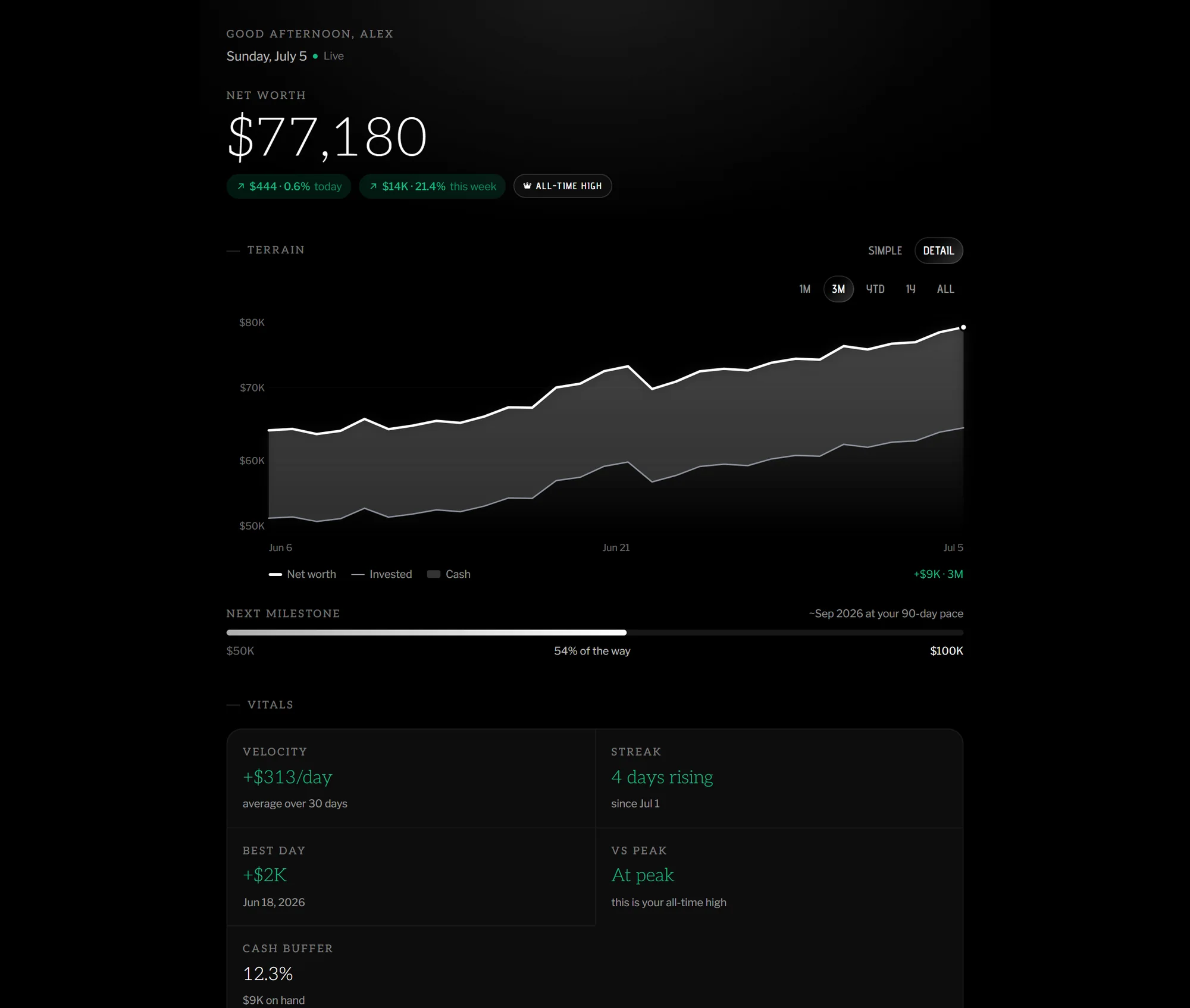The image size is (1190, 1008).
Task: Click the up arrow icon in today's gain pill
Action: click(241, 186)
